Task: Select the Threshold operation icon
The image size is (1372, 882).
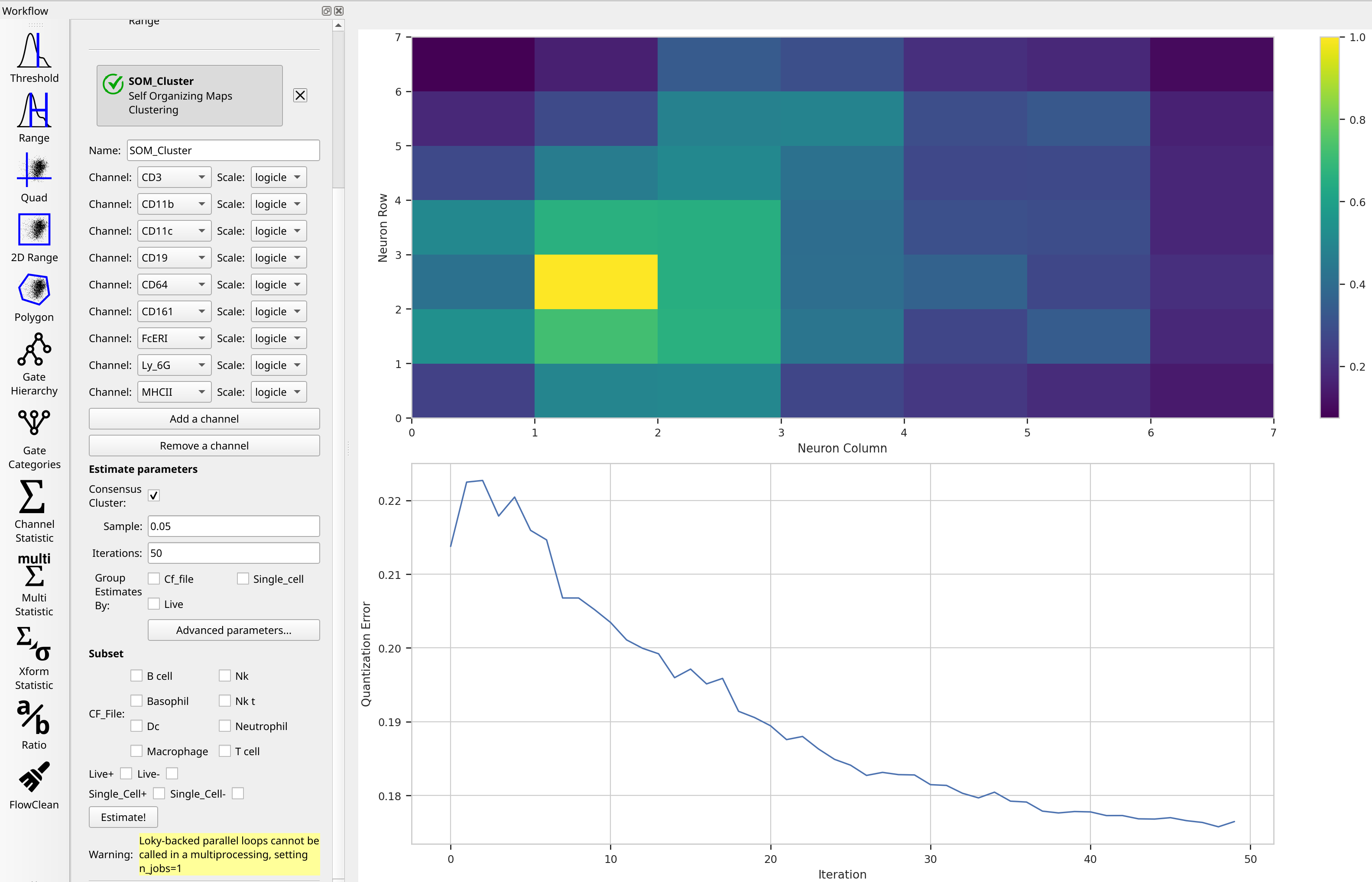Action: 34,57
